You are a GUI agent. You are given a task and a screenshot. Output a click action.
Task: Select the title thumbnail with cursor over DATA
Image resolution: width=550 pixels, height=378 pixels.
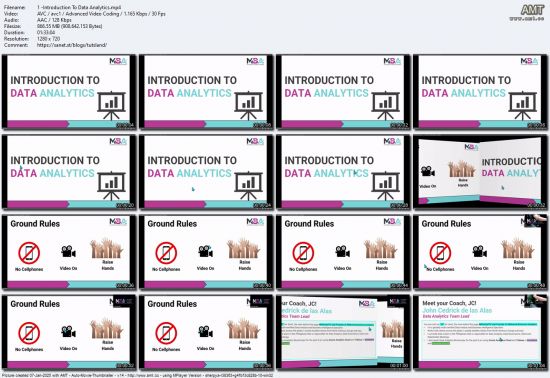click(69, 172)
